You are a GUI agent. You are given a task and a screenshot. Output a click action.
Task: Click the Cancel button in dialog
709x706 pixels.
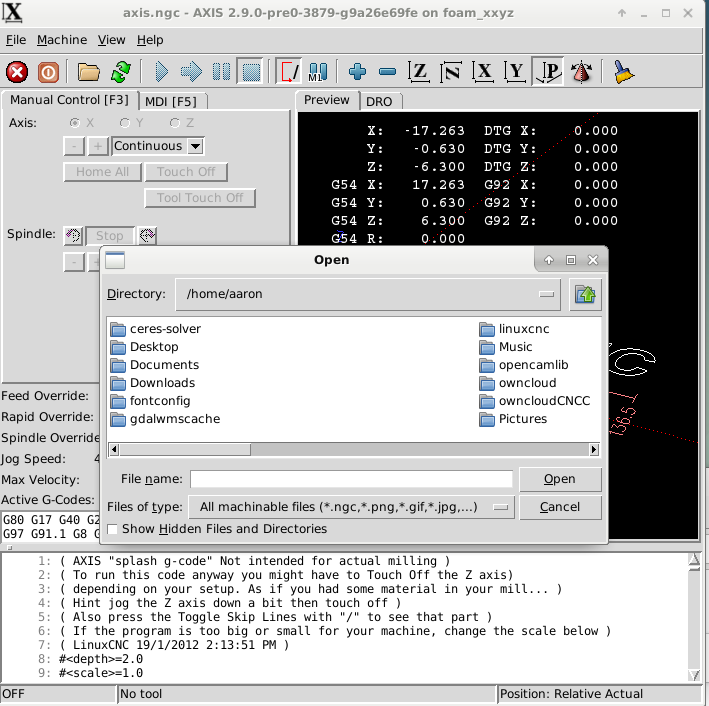[x=560, y=507]
